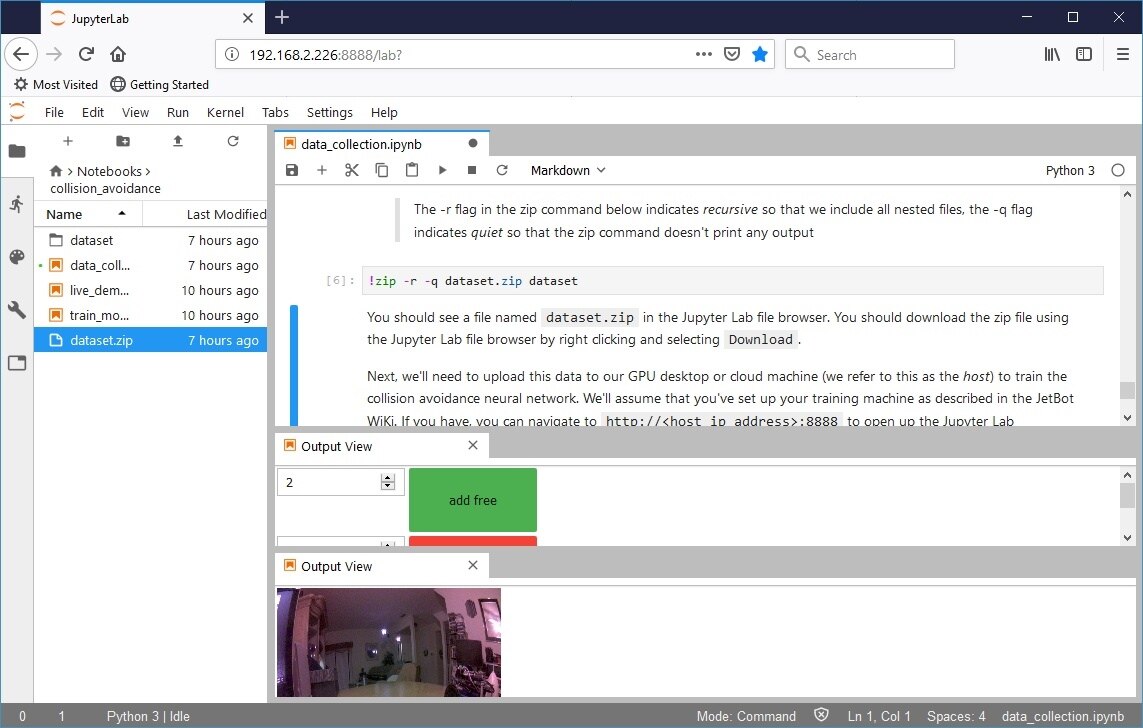Screen dimensions: 1143x728
Task: Select the dataset.zip file
Action: tap(101, 341)
